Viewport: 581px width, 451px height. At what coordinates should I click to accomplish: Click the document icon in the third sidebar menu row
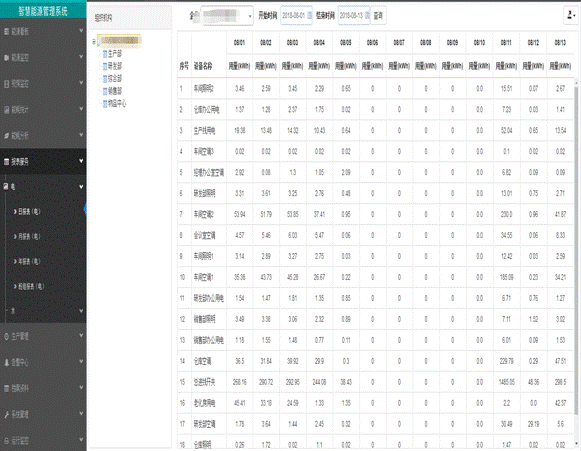6,84
